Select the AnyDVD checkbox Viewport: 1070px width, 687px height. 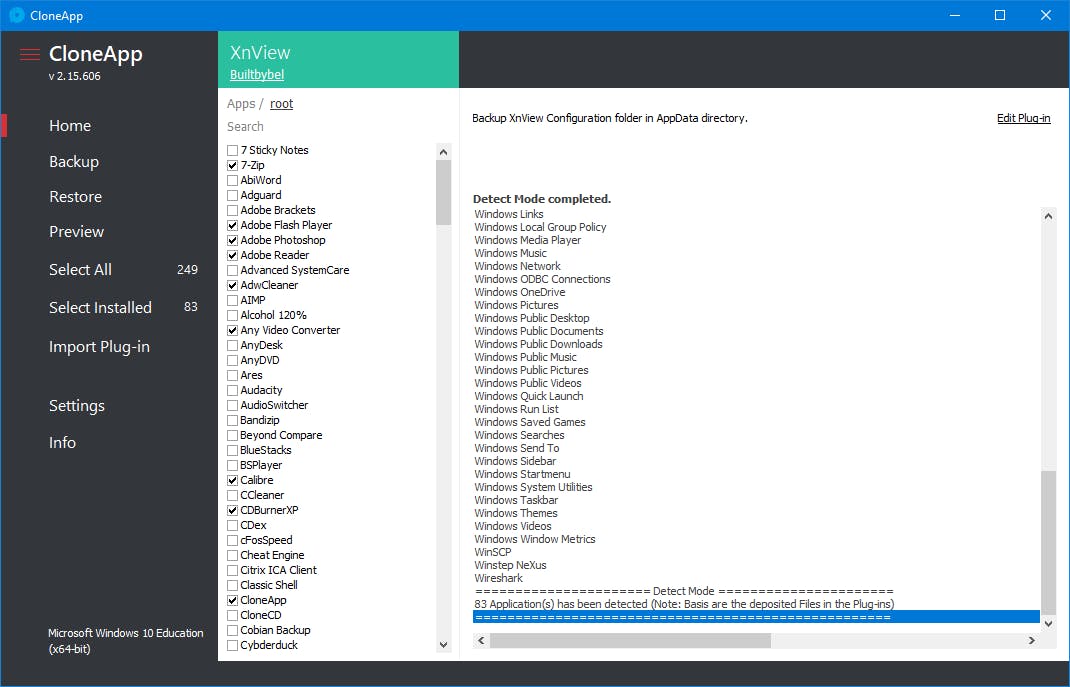click(233, 360)
